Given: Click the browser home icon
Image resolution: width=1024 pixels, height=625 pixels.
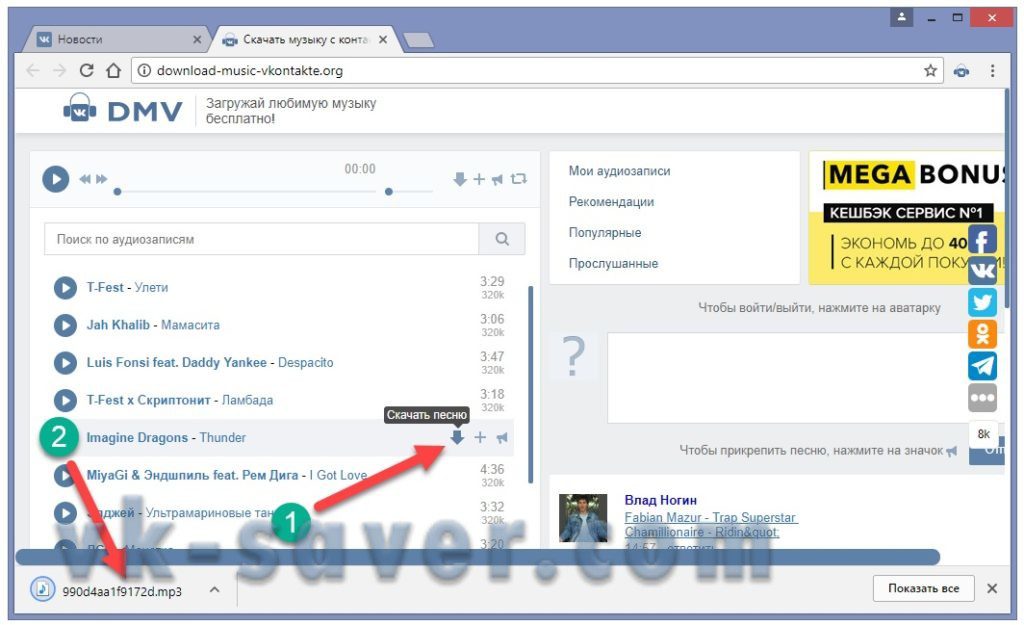Looking at the screenshot, I should click(114, 71).
